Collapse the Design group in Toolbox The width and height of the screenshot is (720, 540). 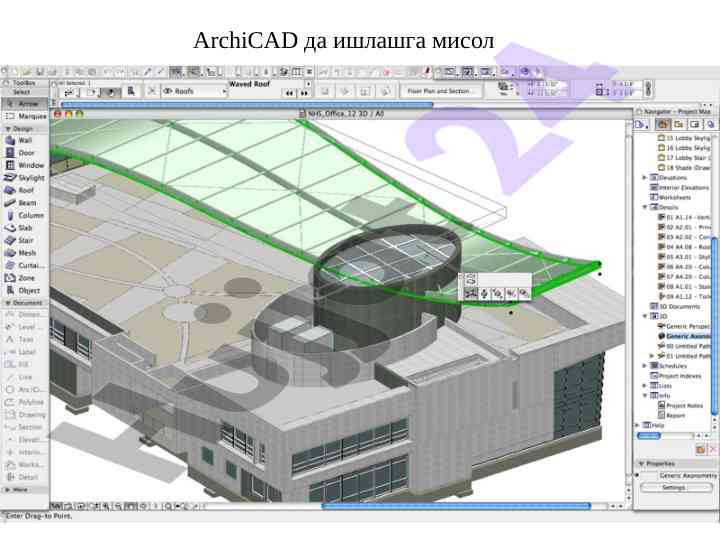point(7,129)
